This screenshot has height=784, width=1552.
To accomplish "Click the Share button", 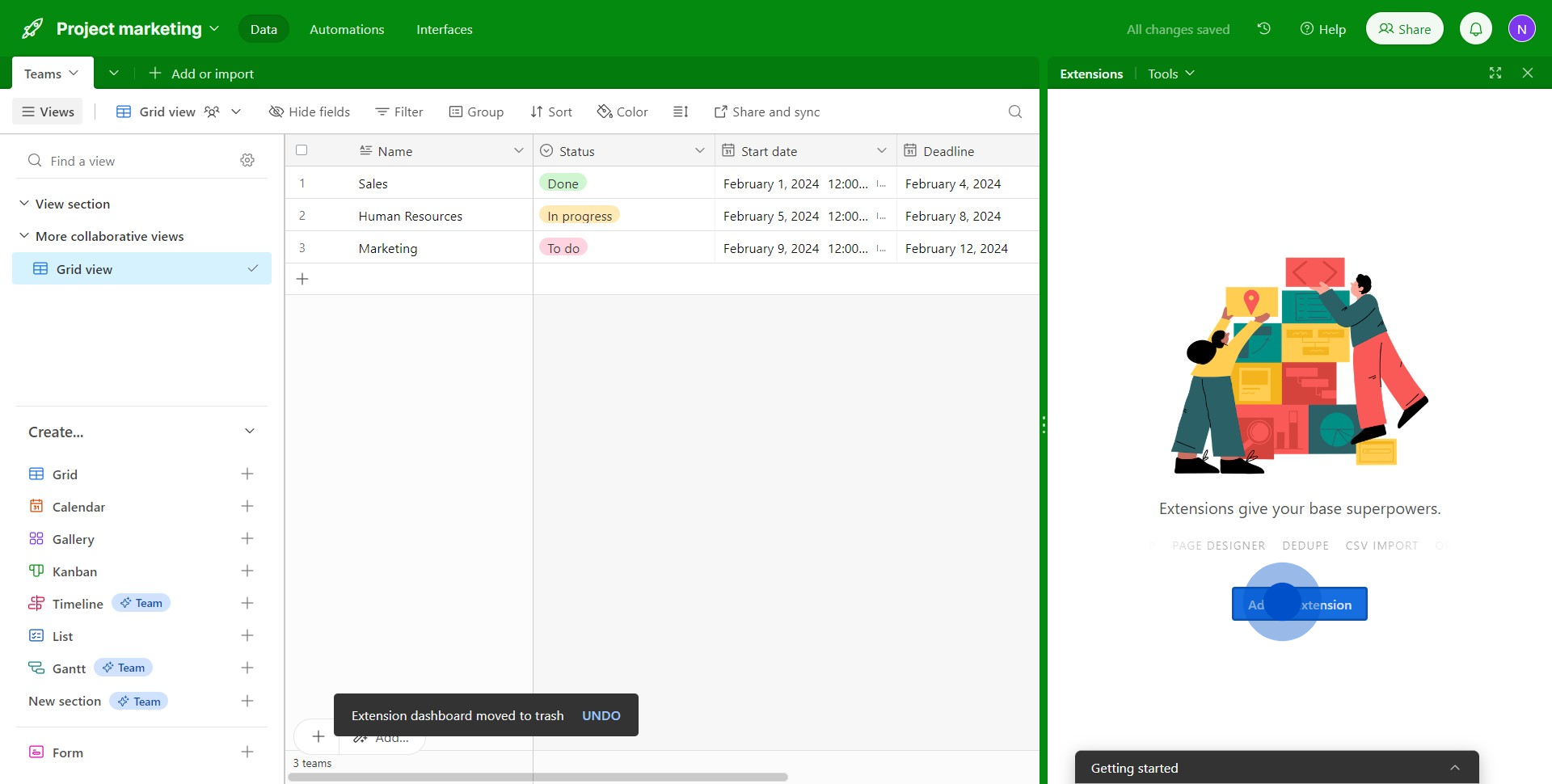I will [x=1404, y=29].
